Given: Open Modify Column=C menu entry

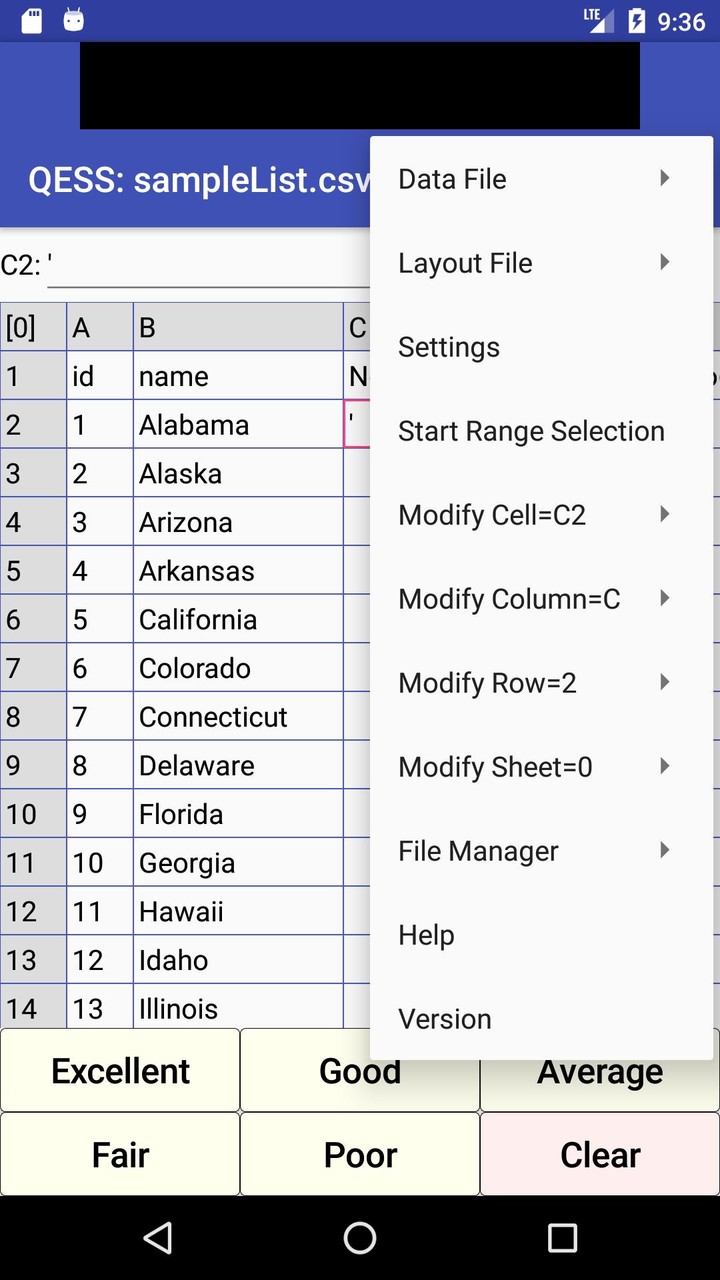Looking at the screenshot, I should tap(509, 599).
